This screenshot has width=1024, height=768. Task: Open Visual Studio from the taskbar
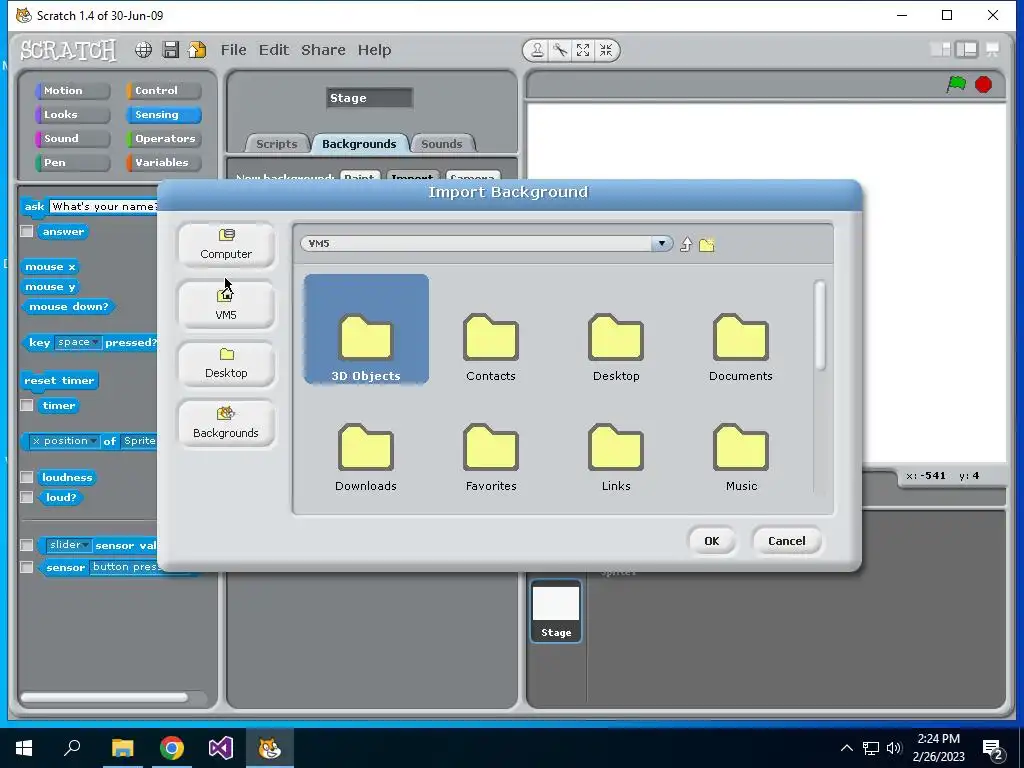(x=221, y=748)
